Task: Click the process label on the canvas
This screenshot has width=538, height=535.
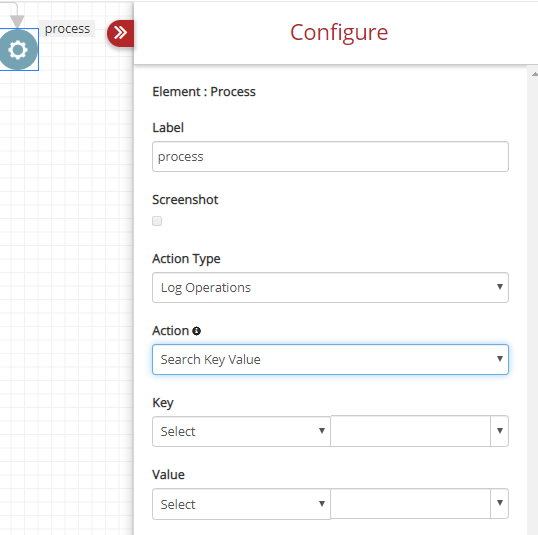Action: coord(67,29)
